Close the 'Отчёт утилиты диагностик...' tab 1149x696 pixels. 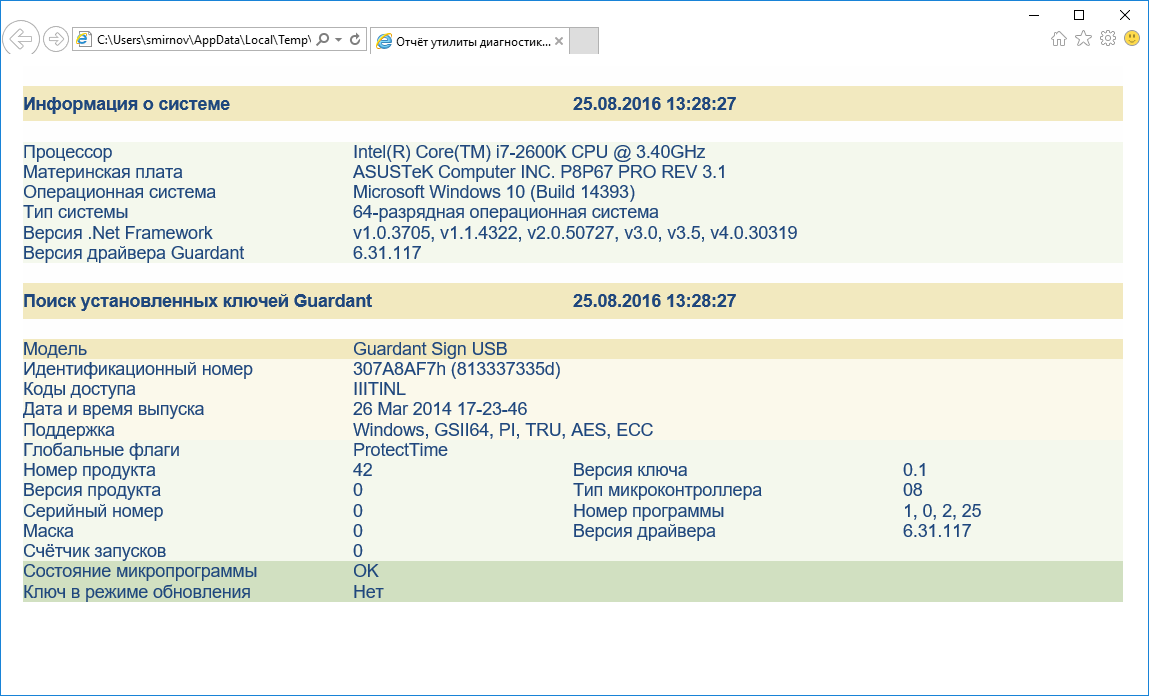[x=559, y=42]
